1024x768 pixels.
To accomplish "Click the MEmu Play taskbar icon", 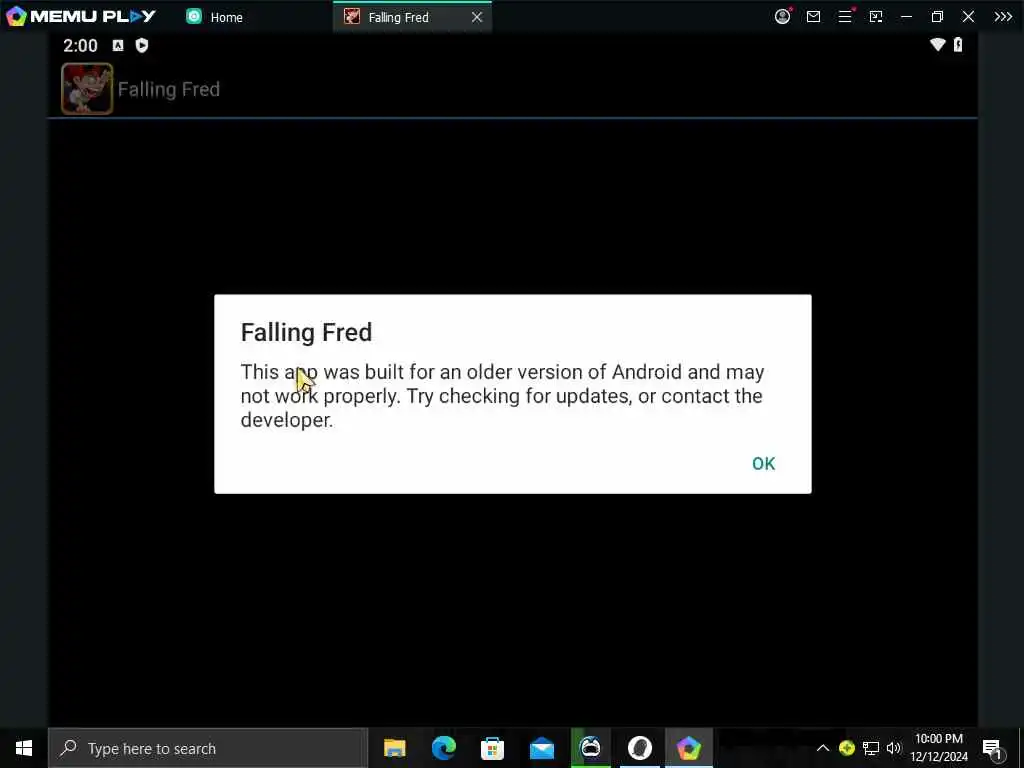I will coord(688,748).
